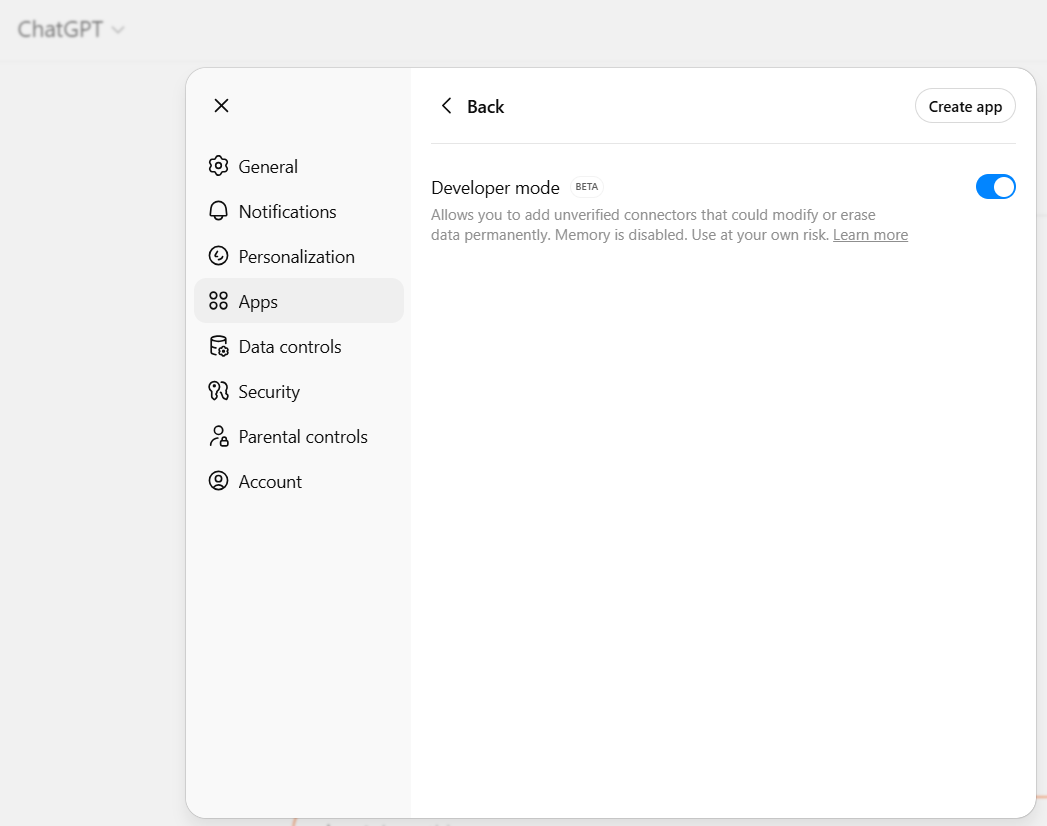Click the Back text label
The width and height of the screenshot is (1047, 826).
point(485,107)
